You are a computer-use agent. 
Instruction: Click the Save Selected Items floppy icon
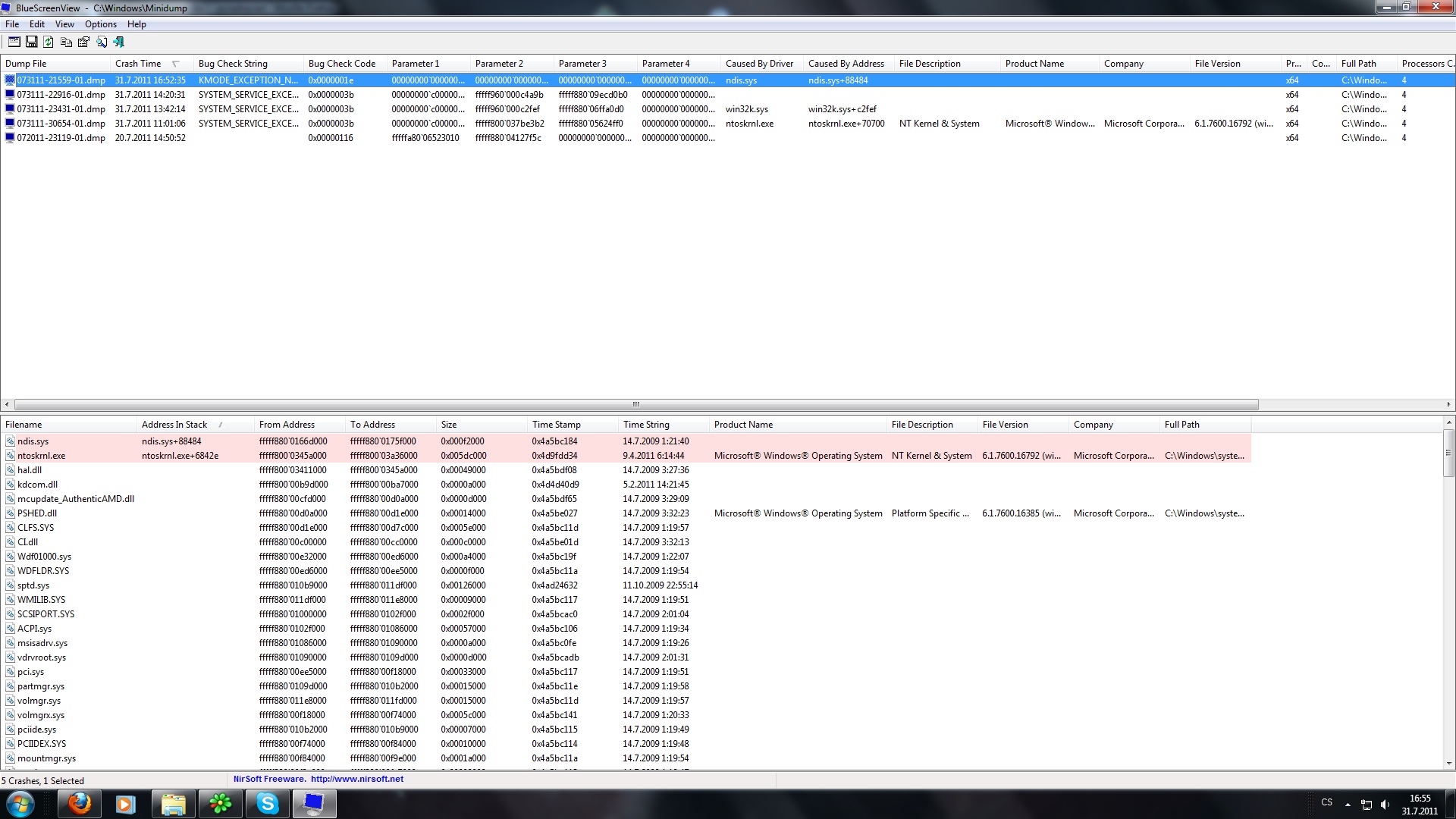click(x=31, y=42)
